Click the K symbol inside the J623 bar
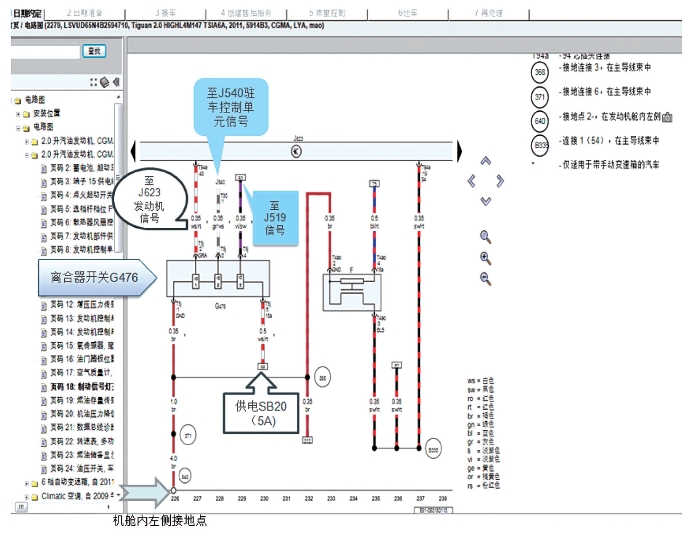Viewport: 694px width, 540px height. pos(296,151)
